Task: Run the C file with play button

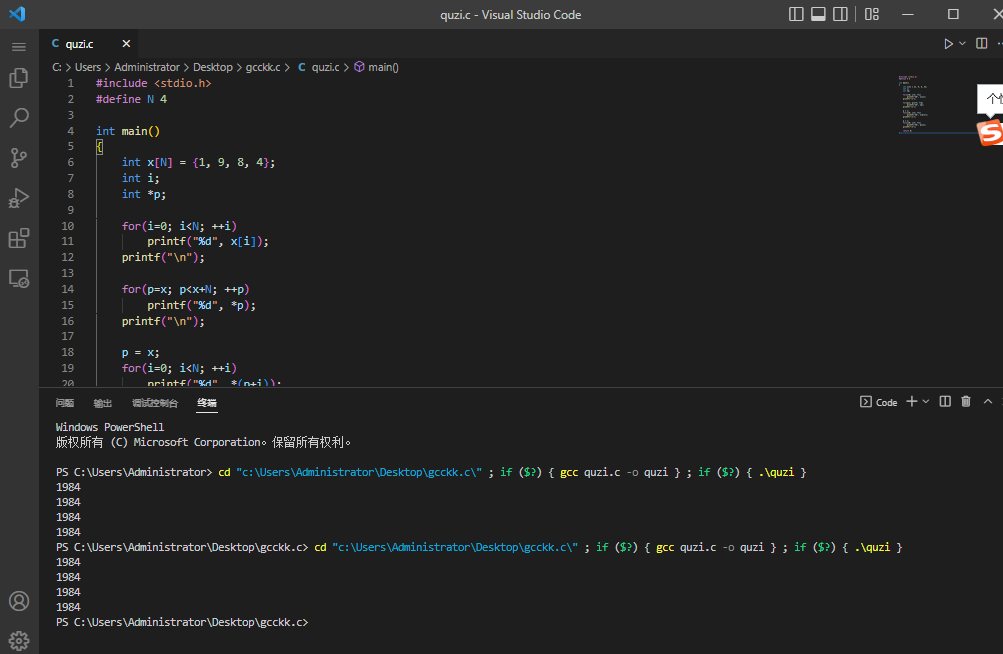Action: click(x=948, y=44)
